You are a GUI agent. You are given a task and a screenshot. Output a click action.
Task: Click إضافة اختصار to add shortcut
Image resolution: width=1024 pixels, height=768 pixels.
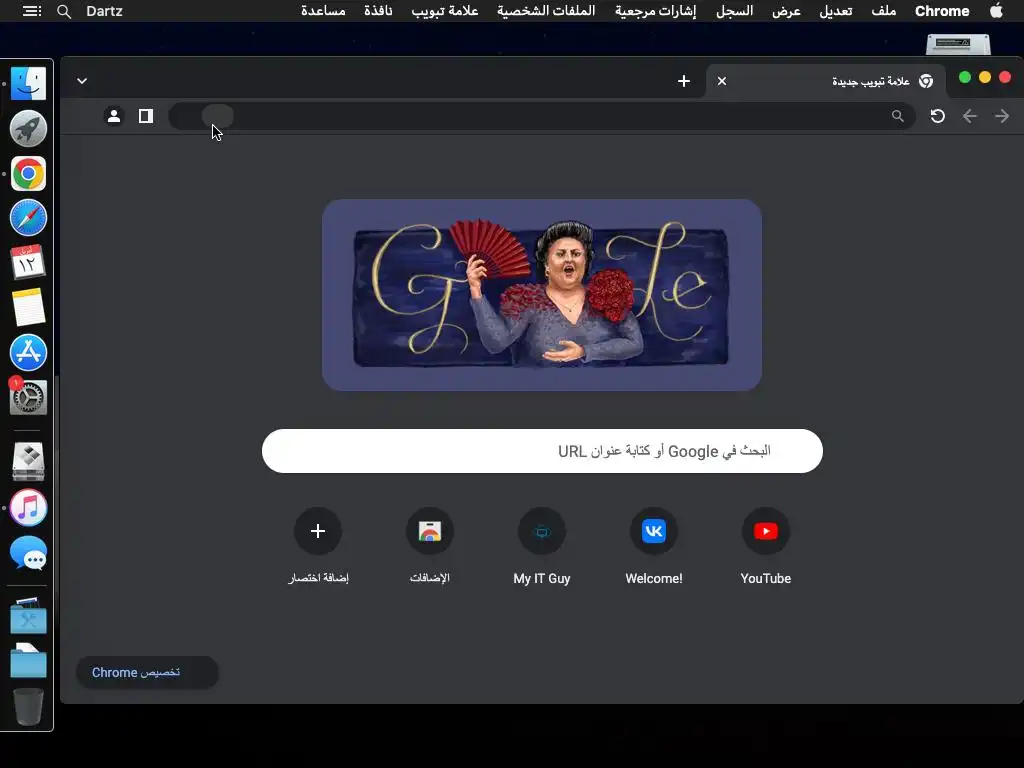click(x=318, y=547)
